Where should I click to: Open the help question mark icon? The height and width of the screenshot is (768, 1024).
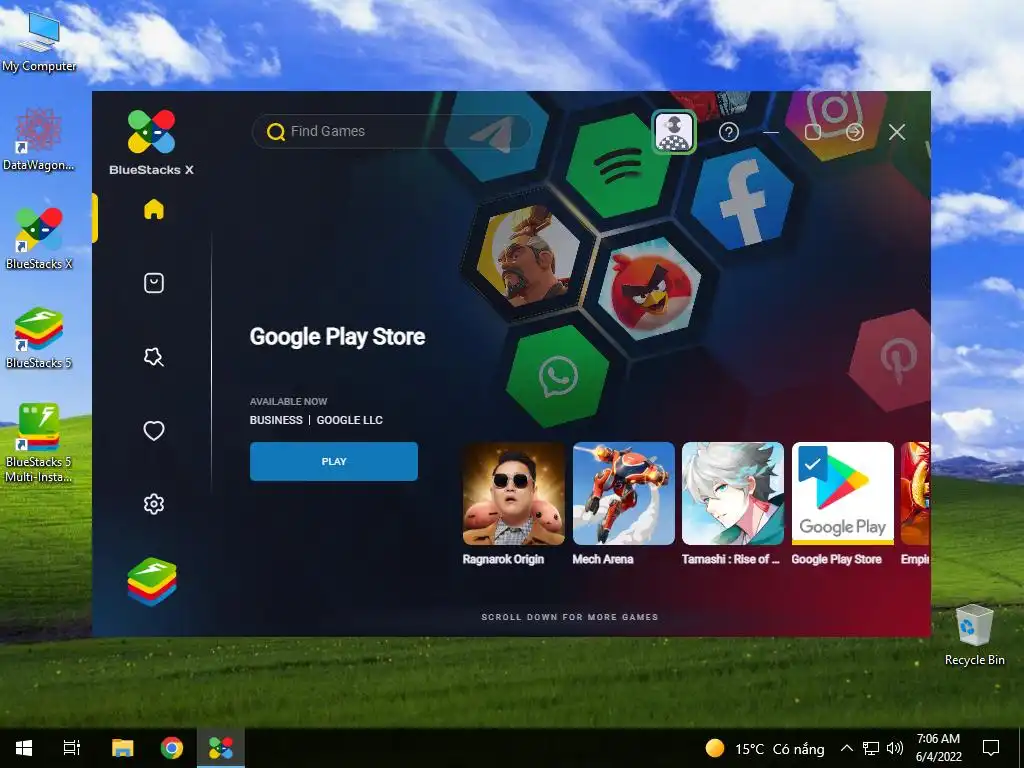pos(729,133)
